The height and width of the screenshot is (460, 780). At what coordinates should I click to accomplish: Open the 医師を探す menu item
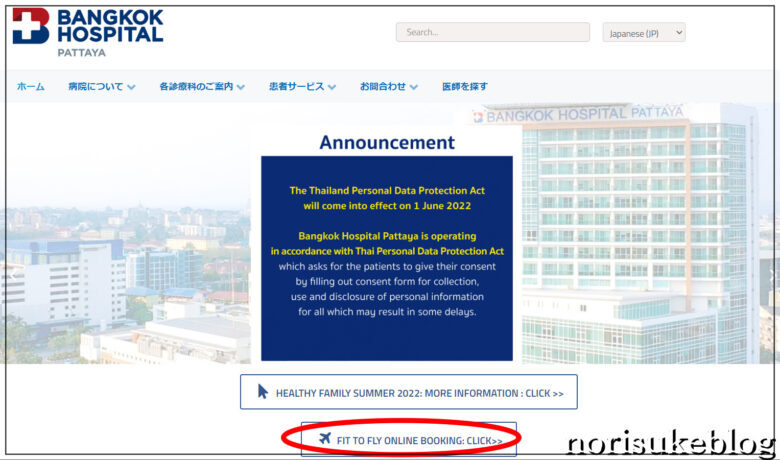click(x=465, y=87)
